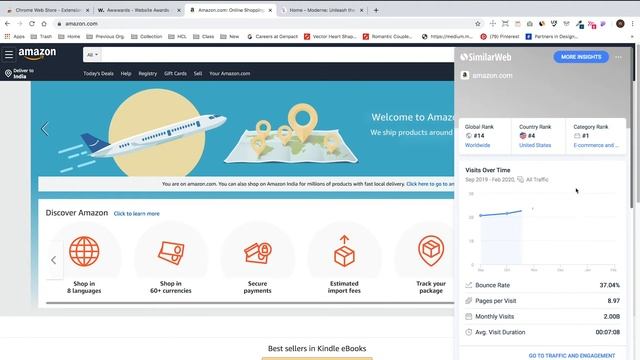640x360 pixels.
Task: Click the Amazon search input field
Action: [x=278, y=55]
